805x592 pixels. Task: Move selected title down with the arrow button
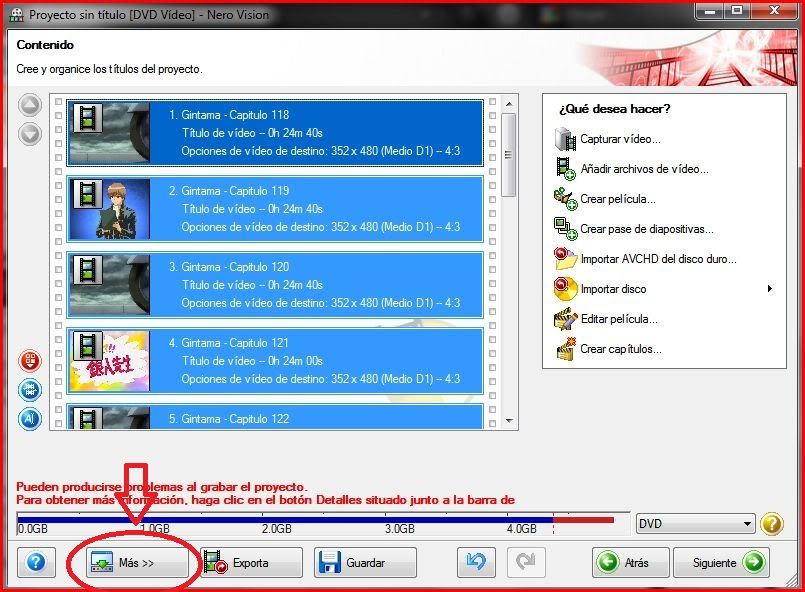point(30,134)
